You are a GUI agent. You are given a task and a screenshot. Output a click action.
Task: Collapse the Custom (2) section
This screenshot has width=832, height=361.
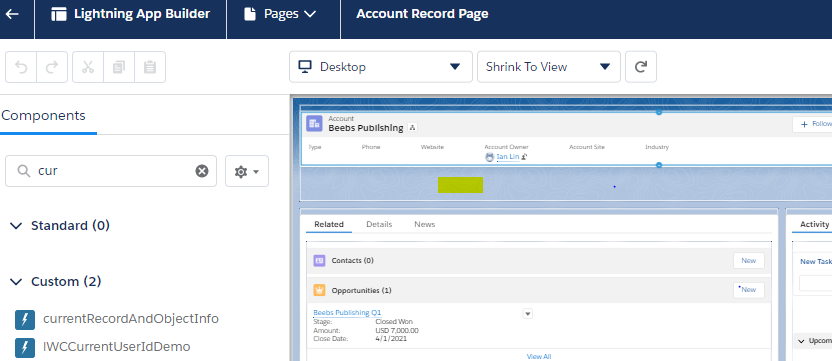tap(16, 281)
